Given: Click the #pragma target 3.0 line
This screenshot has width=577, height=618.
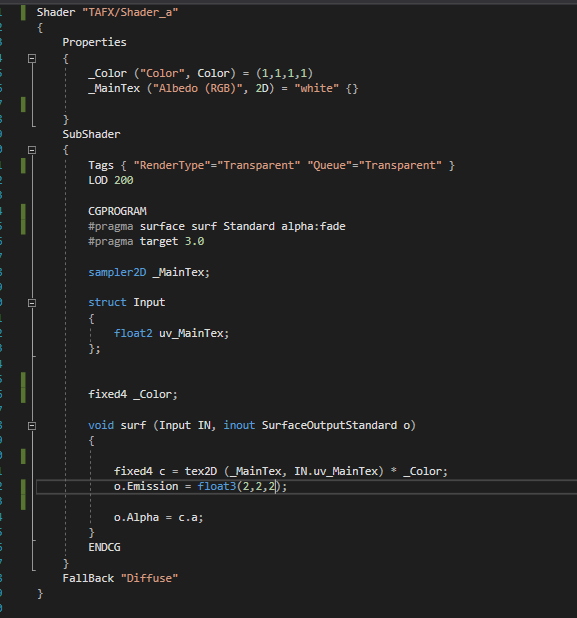Looking at the screenshot, I should [146, 241].
